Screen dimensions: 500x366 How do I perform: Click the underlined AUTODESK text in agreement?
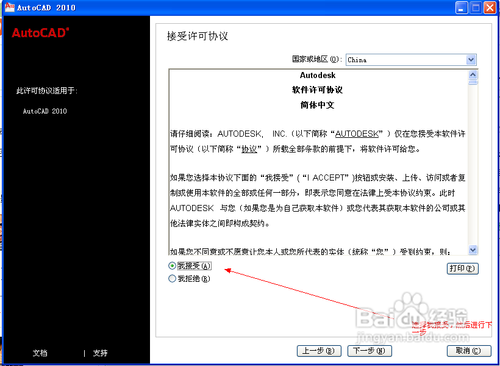point(357,134)
